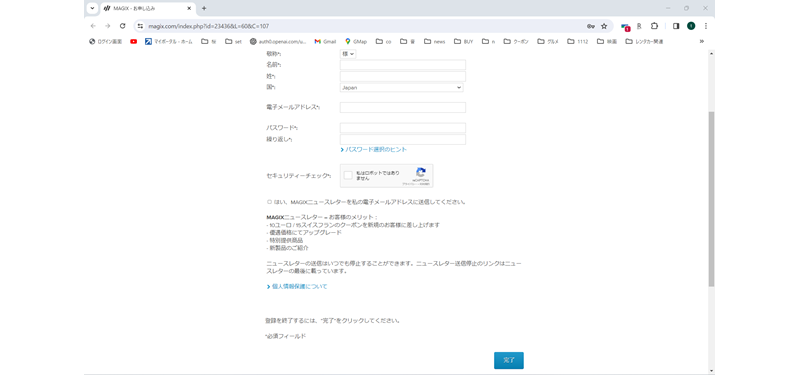The image size is (800, 375).
Task: Click the reCAPTCHA logo
Action: click(420, 172)
